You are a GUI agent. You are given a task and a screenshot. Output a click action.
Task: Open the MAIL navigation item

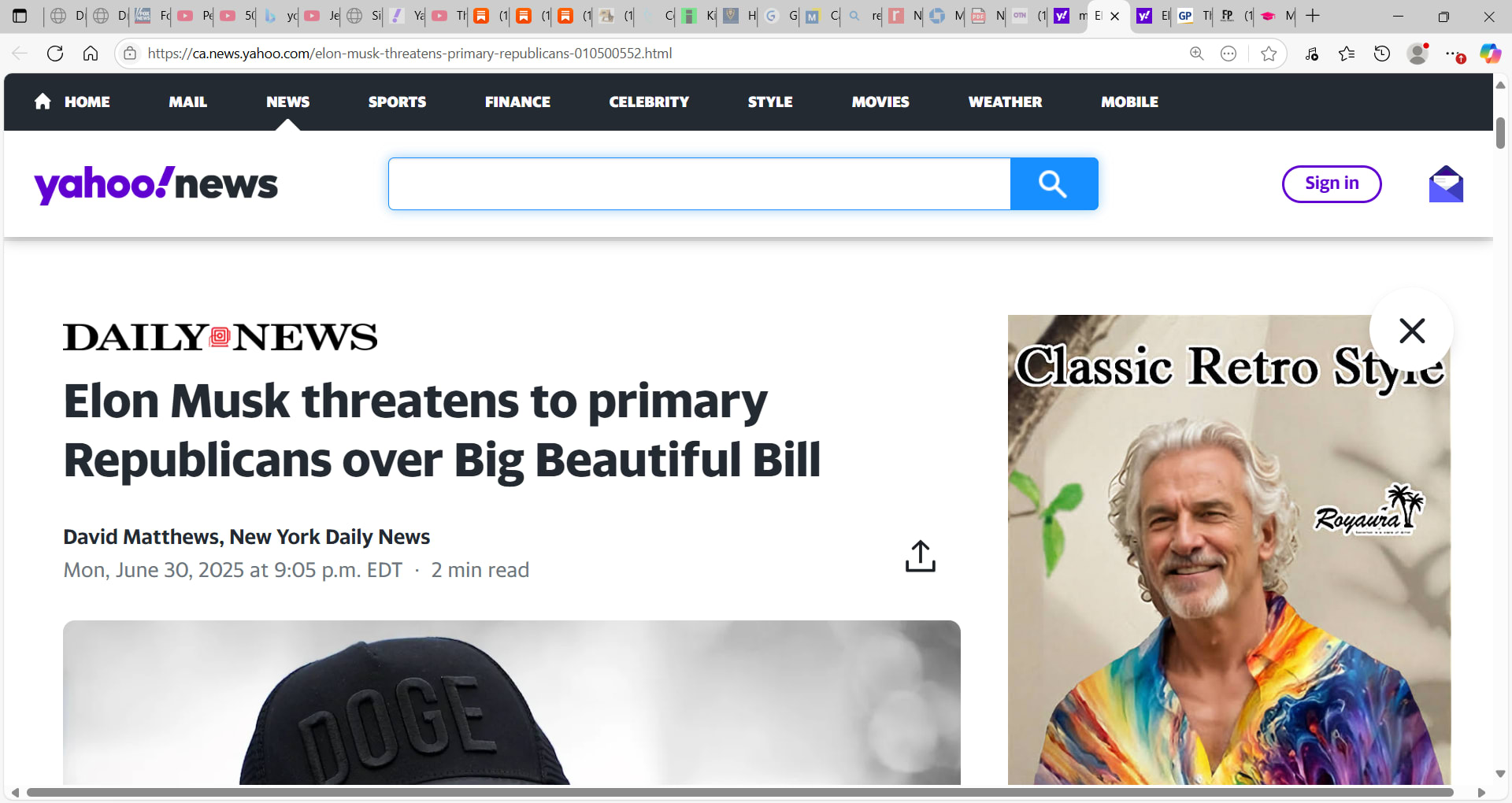pyautogui.click(x=188, y=102)
